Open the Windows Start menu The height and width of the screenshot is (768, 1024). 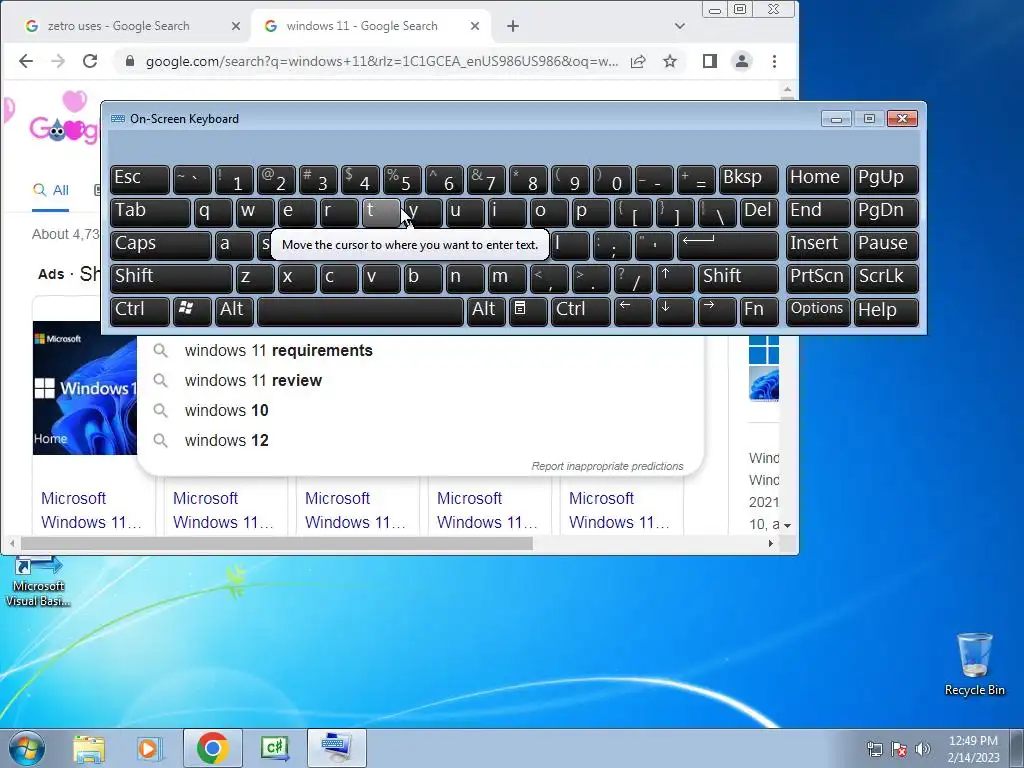pos(26,748)
